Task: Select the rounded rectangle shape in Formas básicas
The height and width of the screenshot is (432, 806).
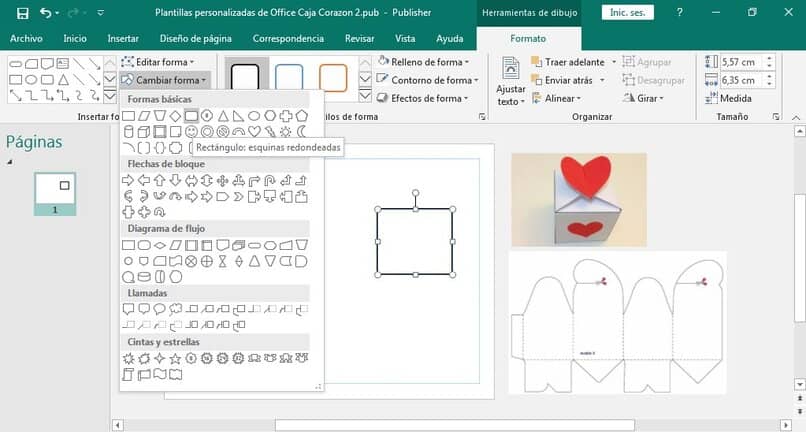Action: coord(191,116)
